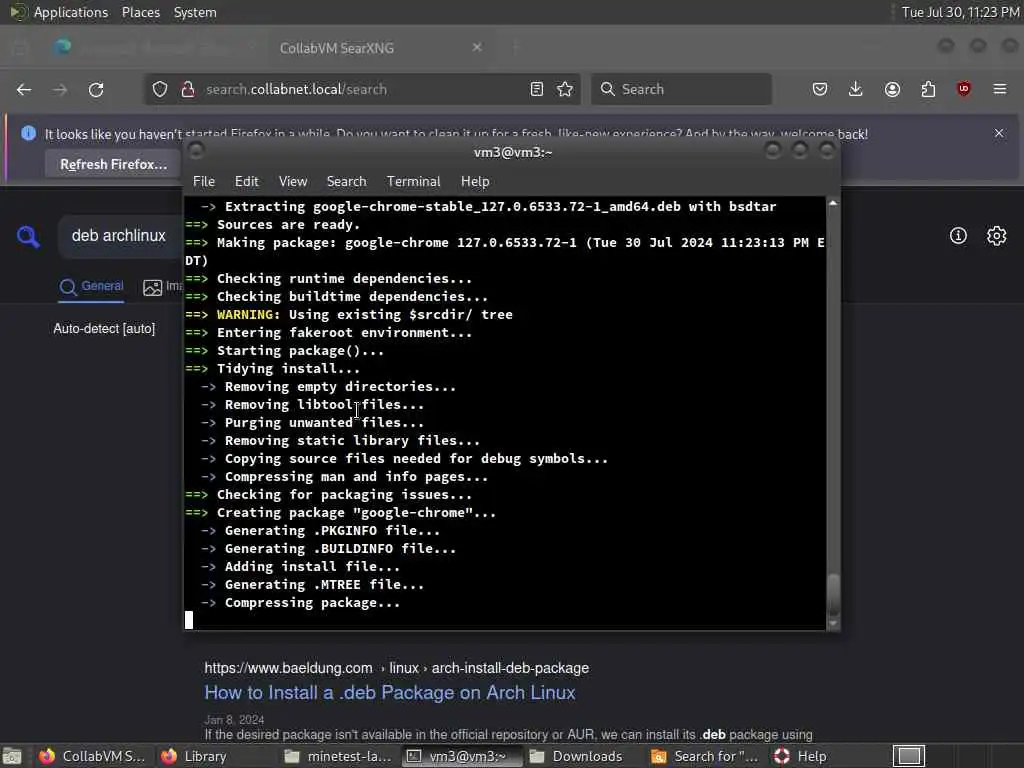
Task: Bookmark this page with the star icon
Action: [566, 89]
